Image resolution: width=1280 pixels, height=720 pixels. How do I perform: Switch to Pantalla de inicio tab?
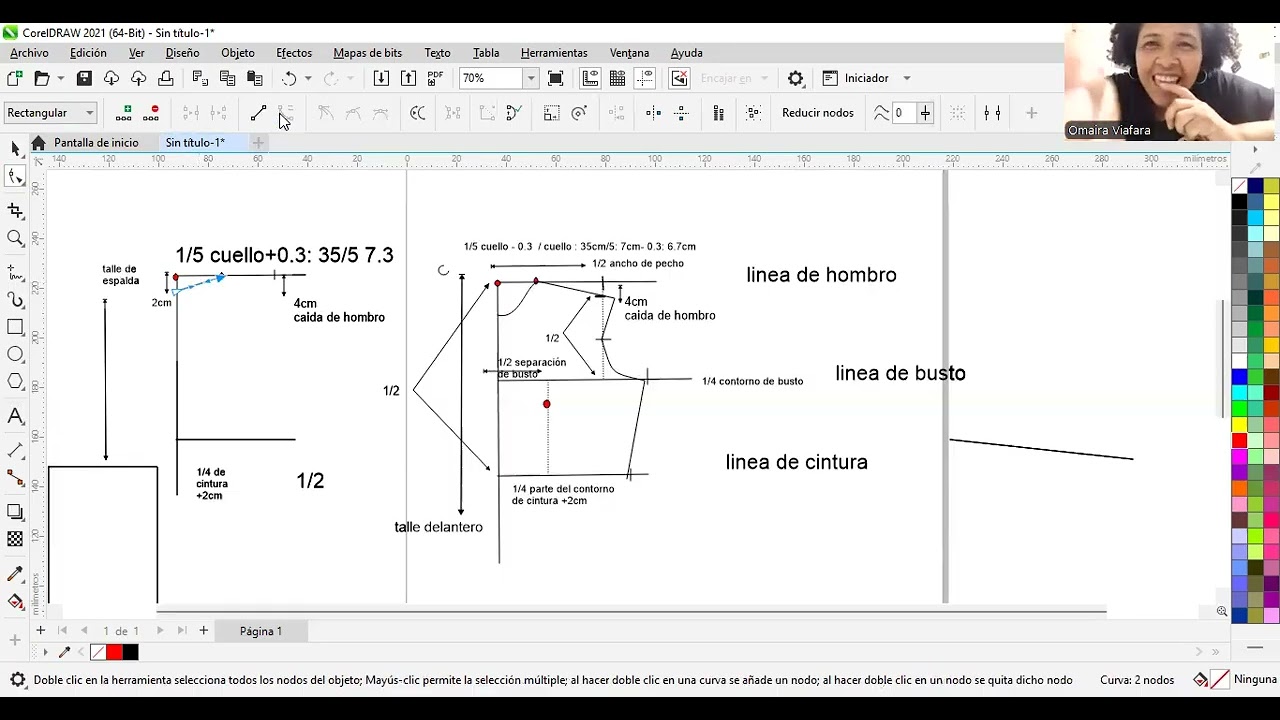tap(96, 143)
